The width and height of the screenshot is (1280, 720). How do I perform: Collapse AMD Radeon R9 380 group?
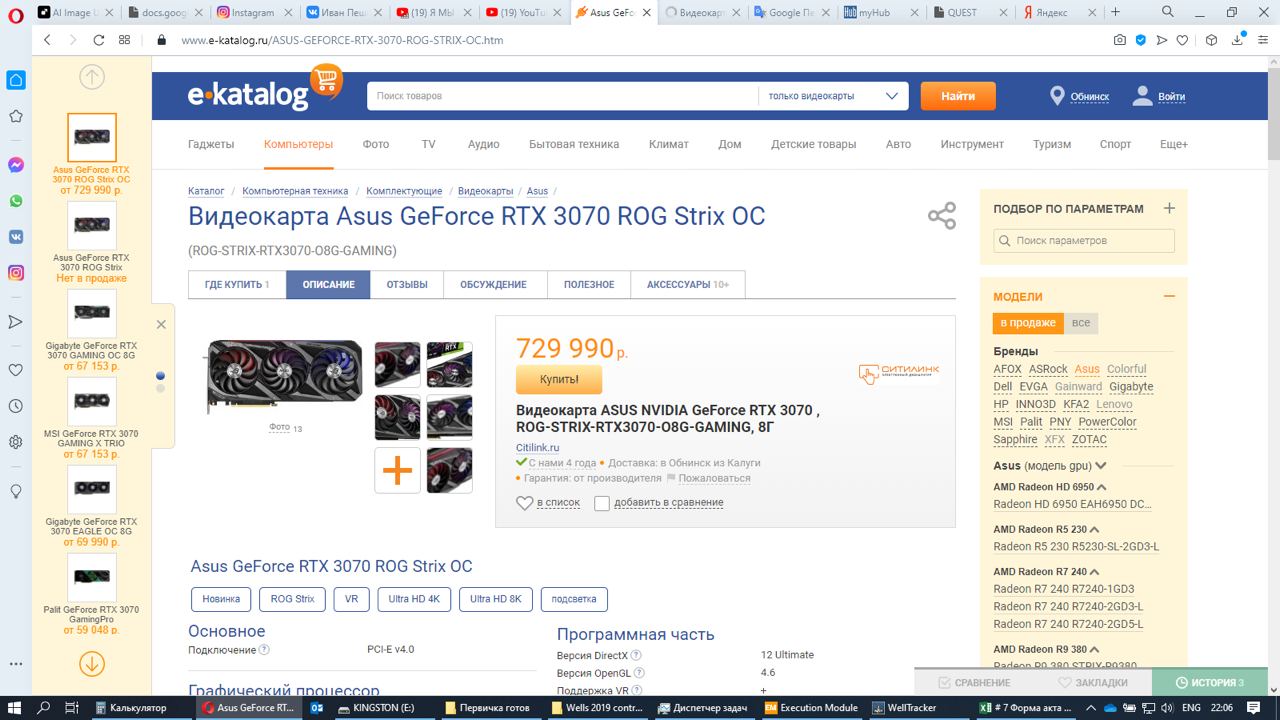point(1095,649)
